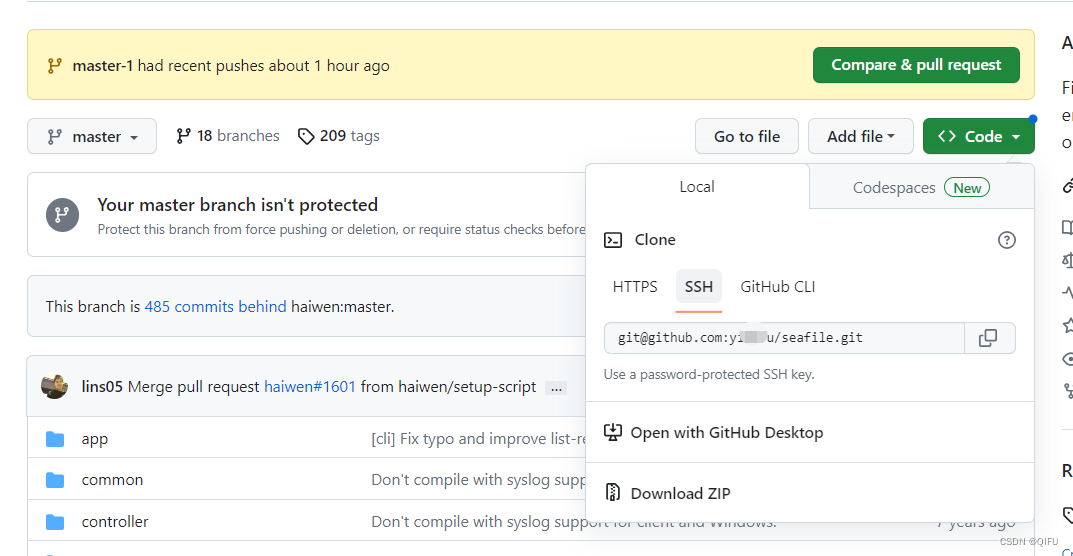The width and height of the screenshot is (1073, 556).
Task: Click Compare & pull request button
Action: (916, 65)
